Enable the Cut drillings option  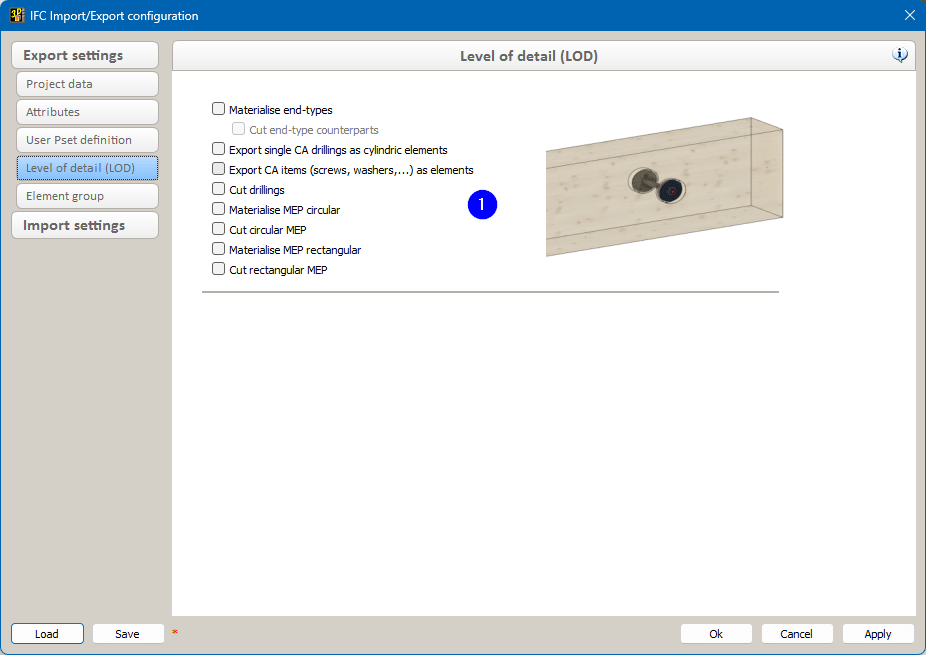coord(219,189)
